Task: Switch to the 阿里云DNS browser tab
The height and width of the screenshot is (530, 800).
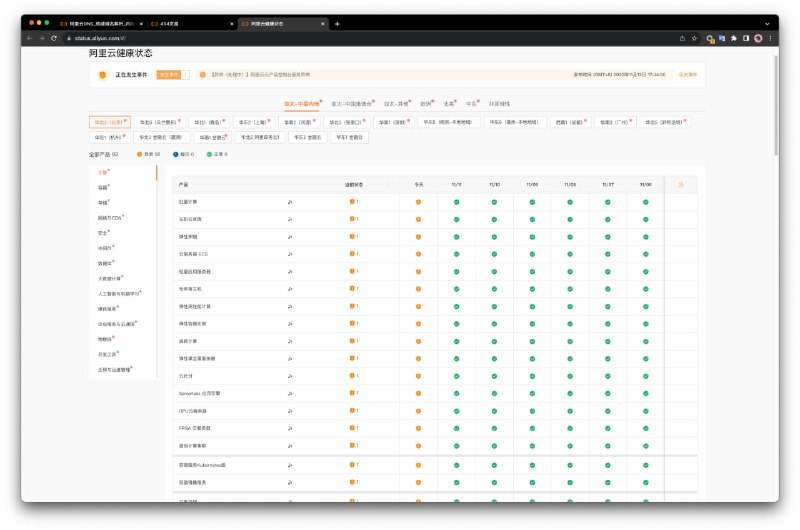Action: coord(101,24)
